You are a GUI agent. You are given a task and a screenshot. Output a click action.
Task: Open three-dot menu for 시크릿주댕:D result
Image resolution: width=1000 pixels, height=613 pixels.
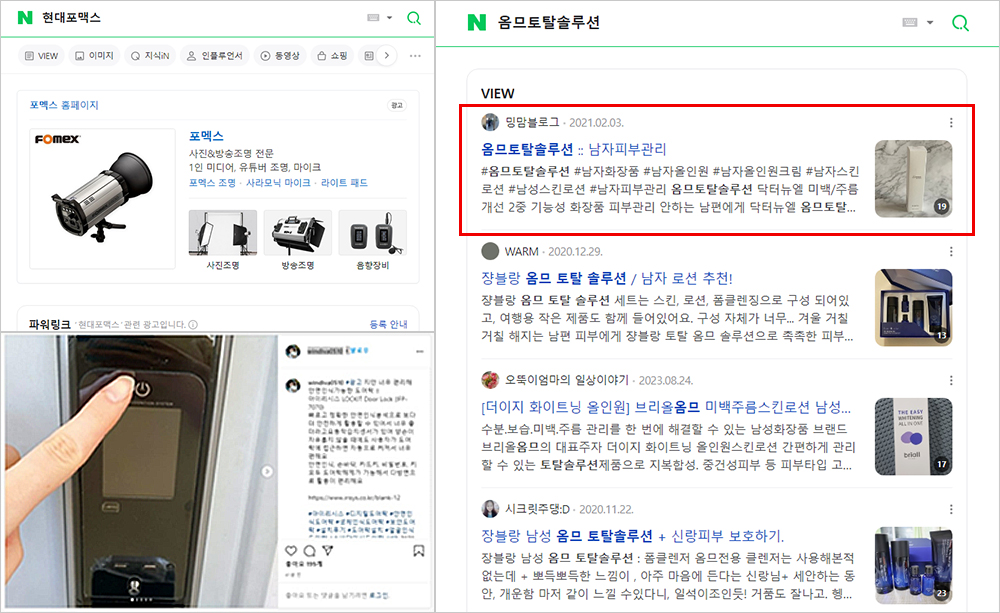(x=951, y=509)
